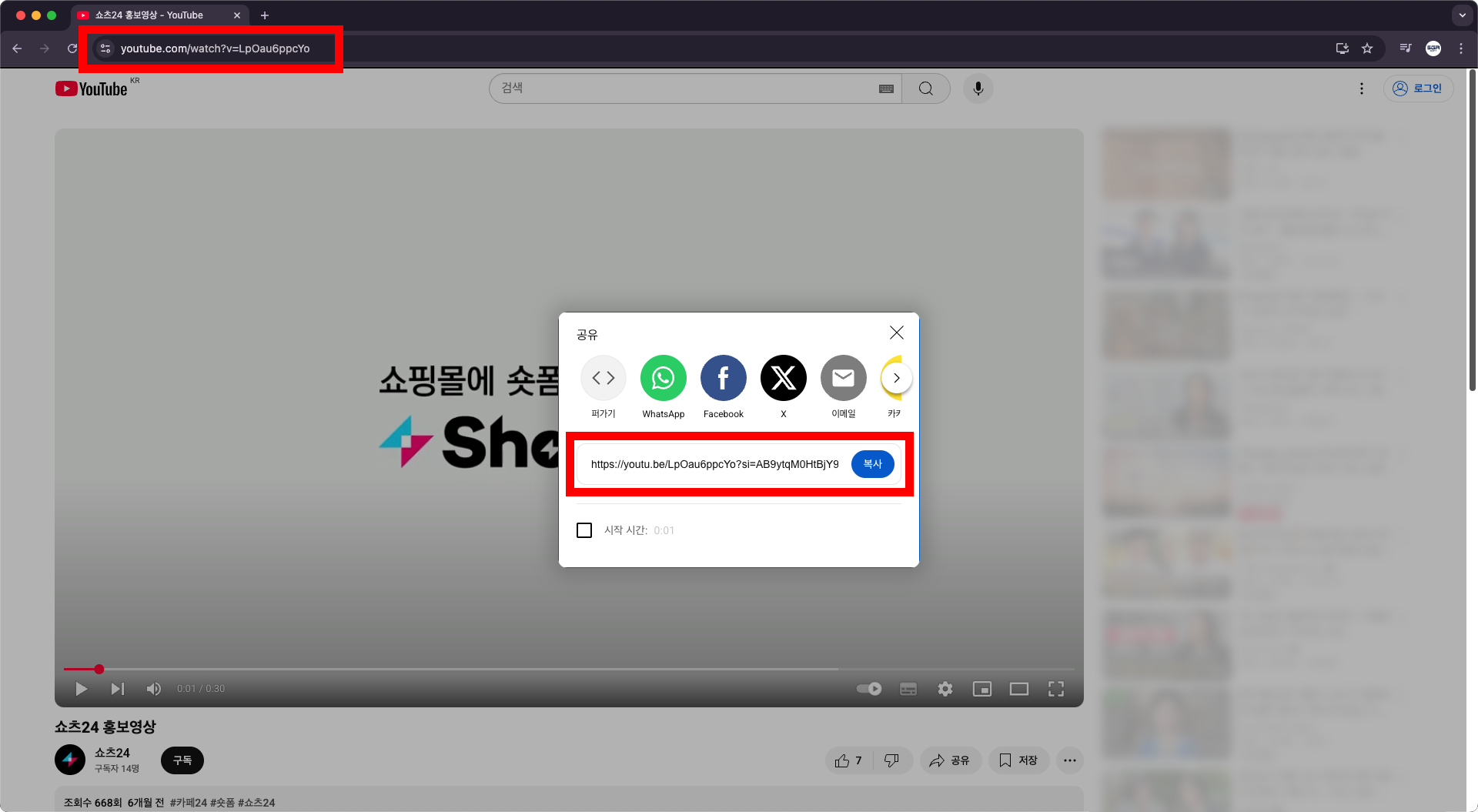Click the #카페24 hashtag link

[189, 803]
